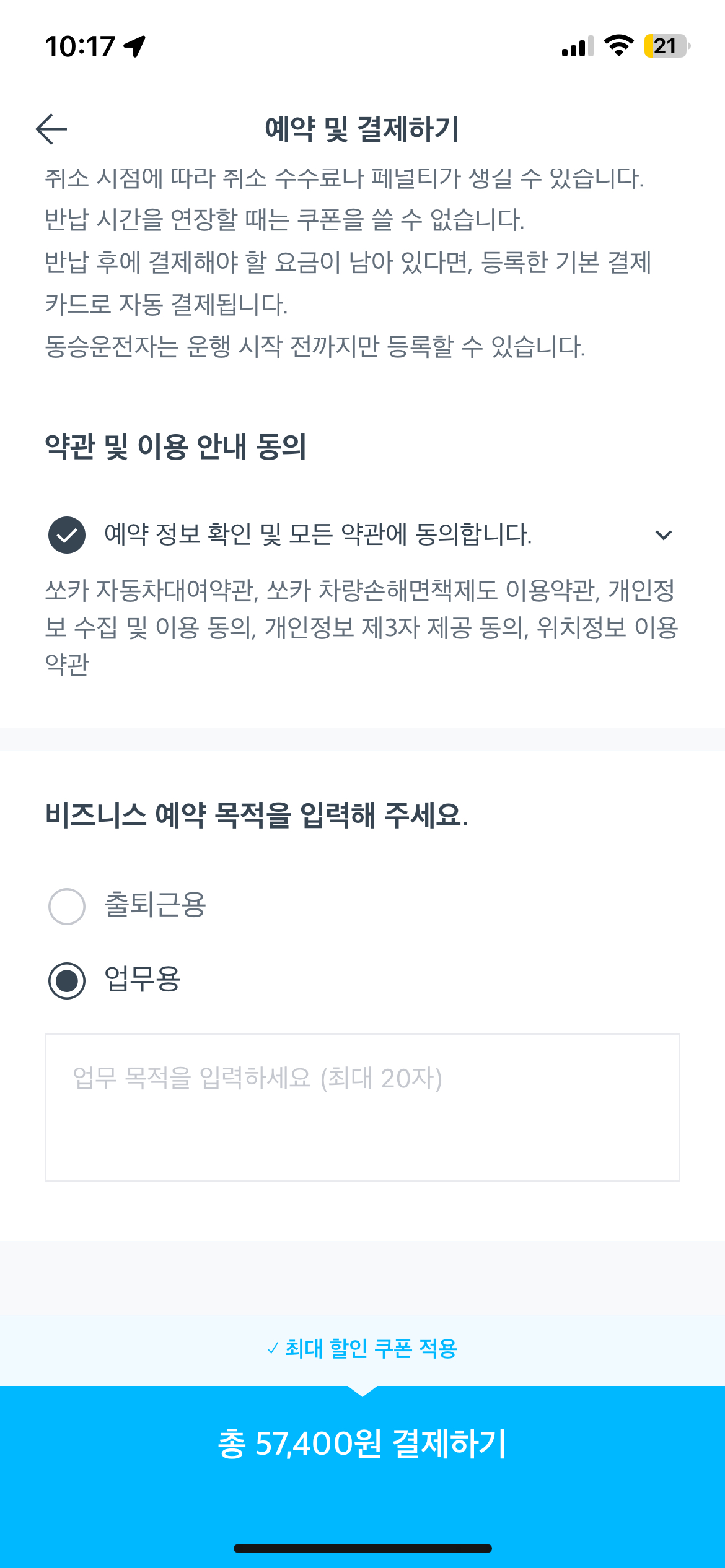Select the 업무용 radio button

click(67, 981)
